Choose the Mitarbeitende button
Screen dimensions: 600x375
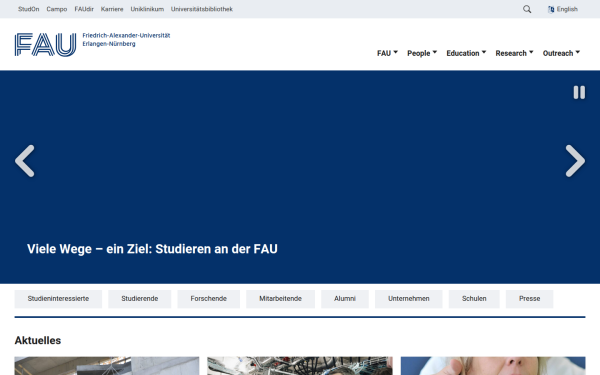(280, 299)
